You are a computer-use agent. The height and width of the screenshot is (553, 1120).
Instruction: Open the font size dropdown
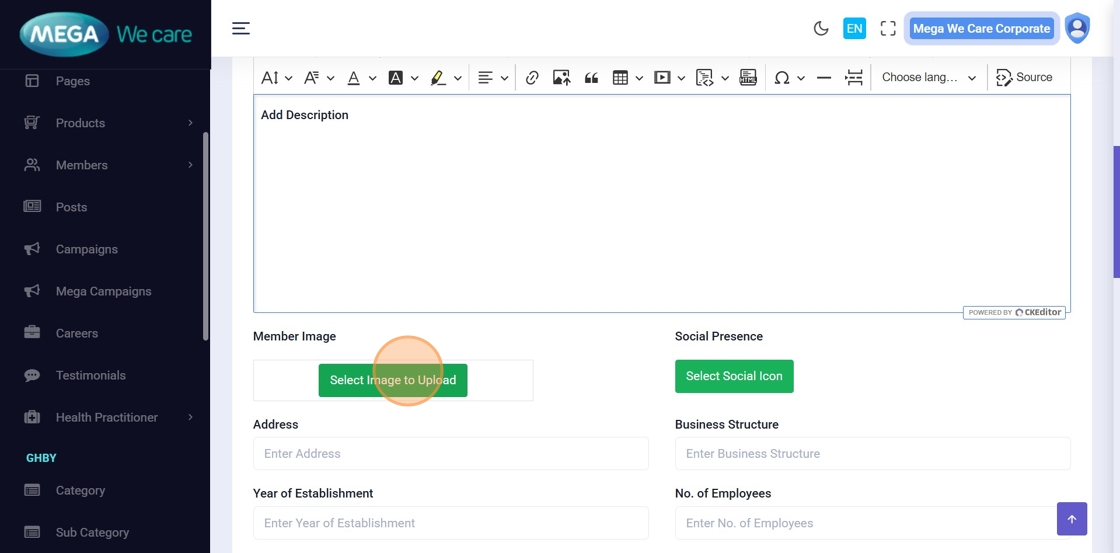click(276, 78)
